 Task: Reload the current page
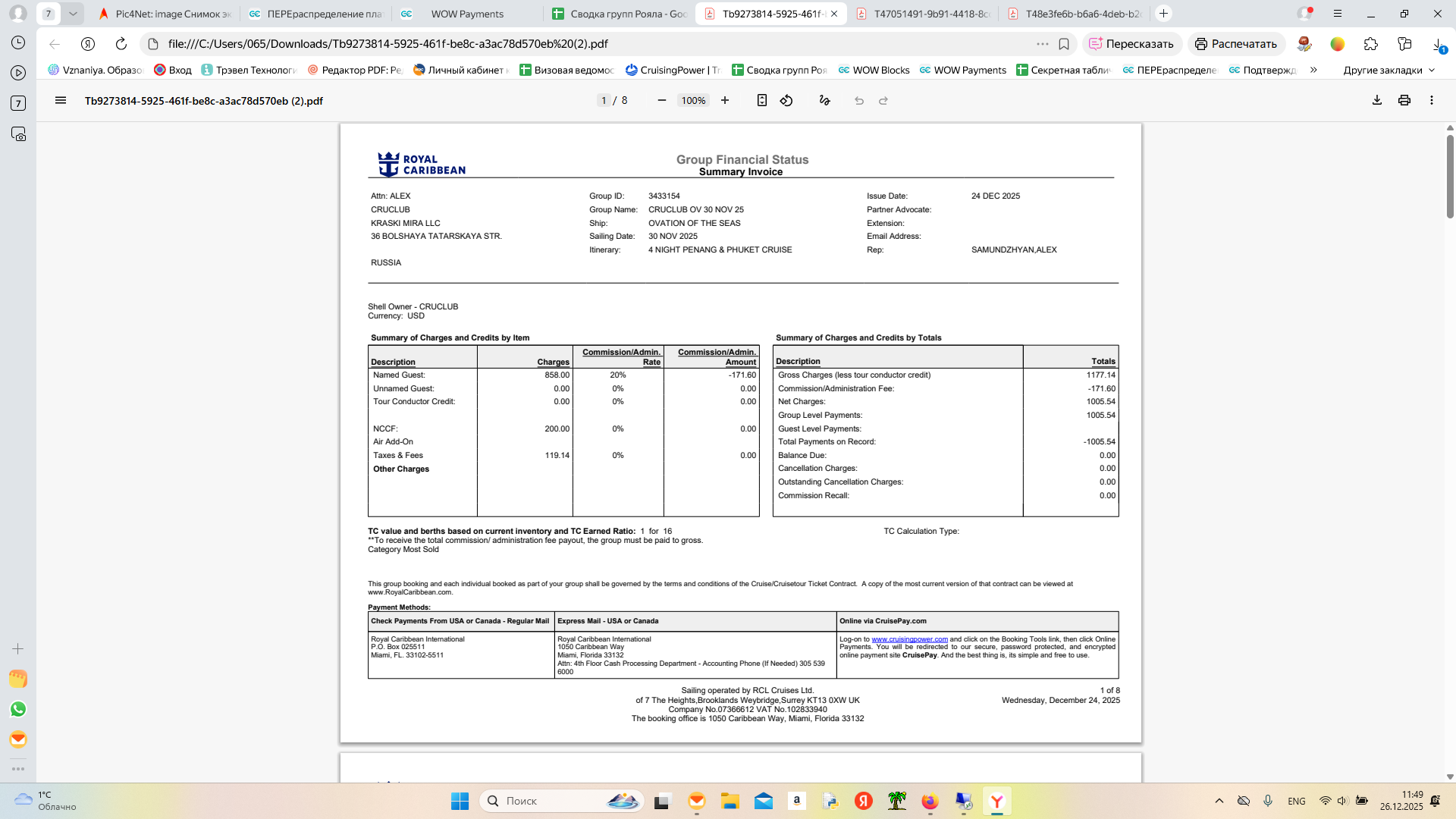(x=121, y=44)
